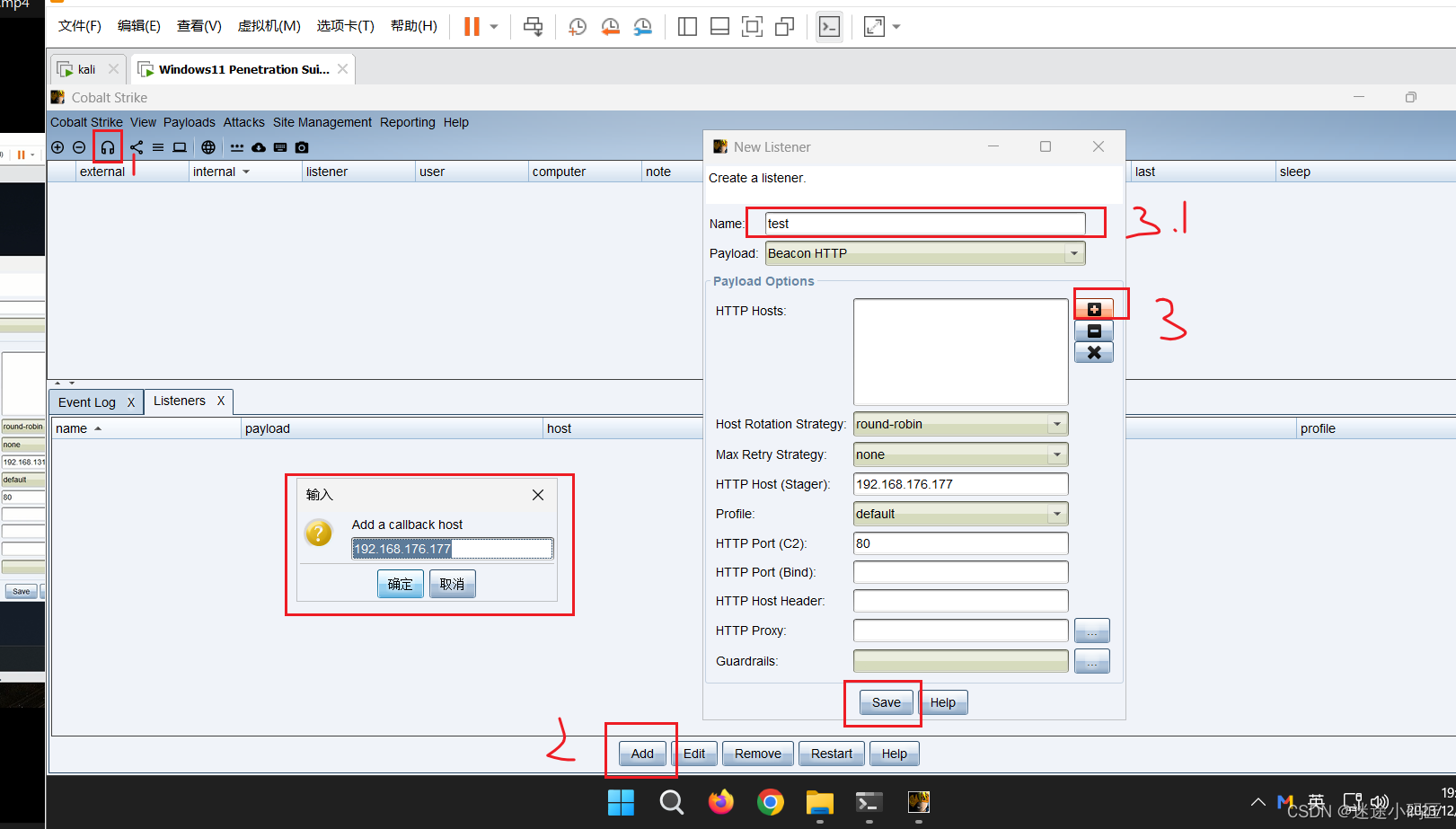1456x829 pixels.
Task: Remove HTTP host with minus button
Action: tap(1094, 331)
